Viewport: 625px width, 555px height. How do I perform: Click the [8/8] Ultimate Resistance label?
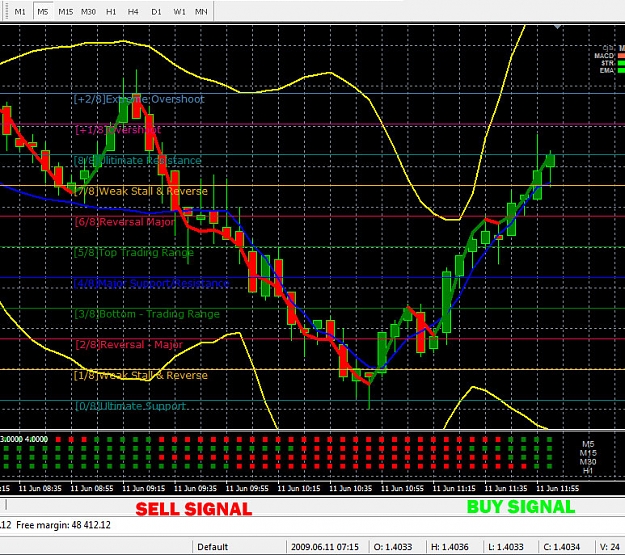138,160
